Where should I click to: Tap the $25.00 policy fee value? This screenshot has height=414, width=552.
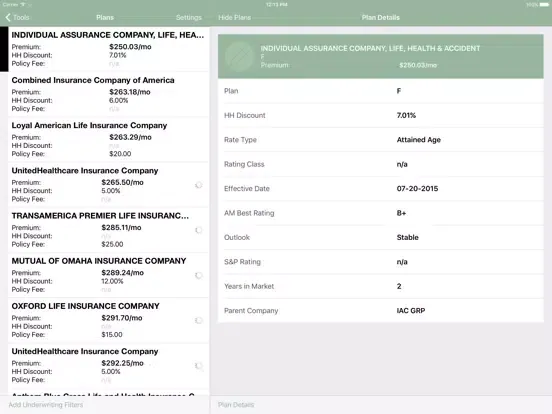[x=112, y=244]
